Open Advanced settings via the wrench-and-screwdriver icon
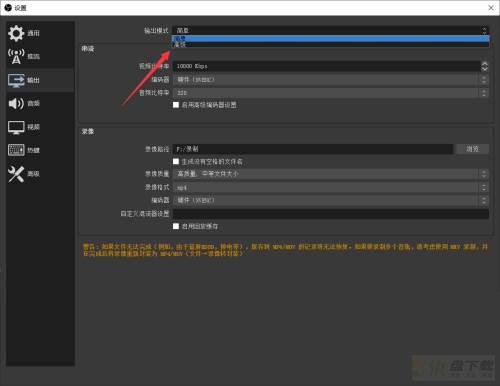 16,174
